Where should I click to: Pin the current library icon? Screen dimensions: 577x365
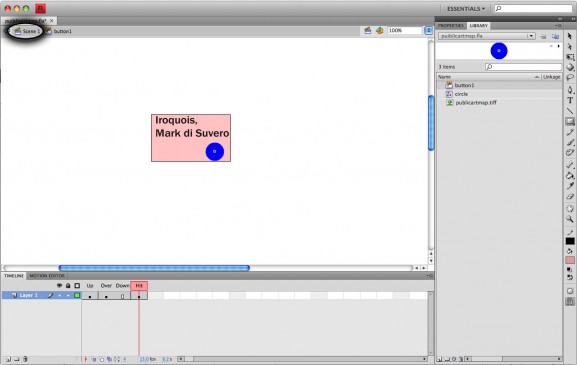[544, 36]
